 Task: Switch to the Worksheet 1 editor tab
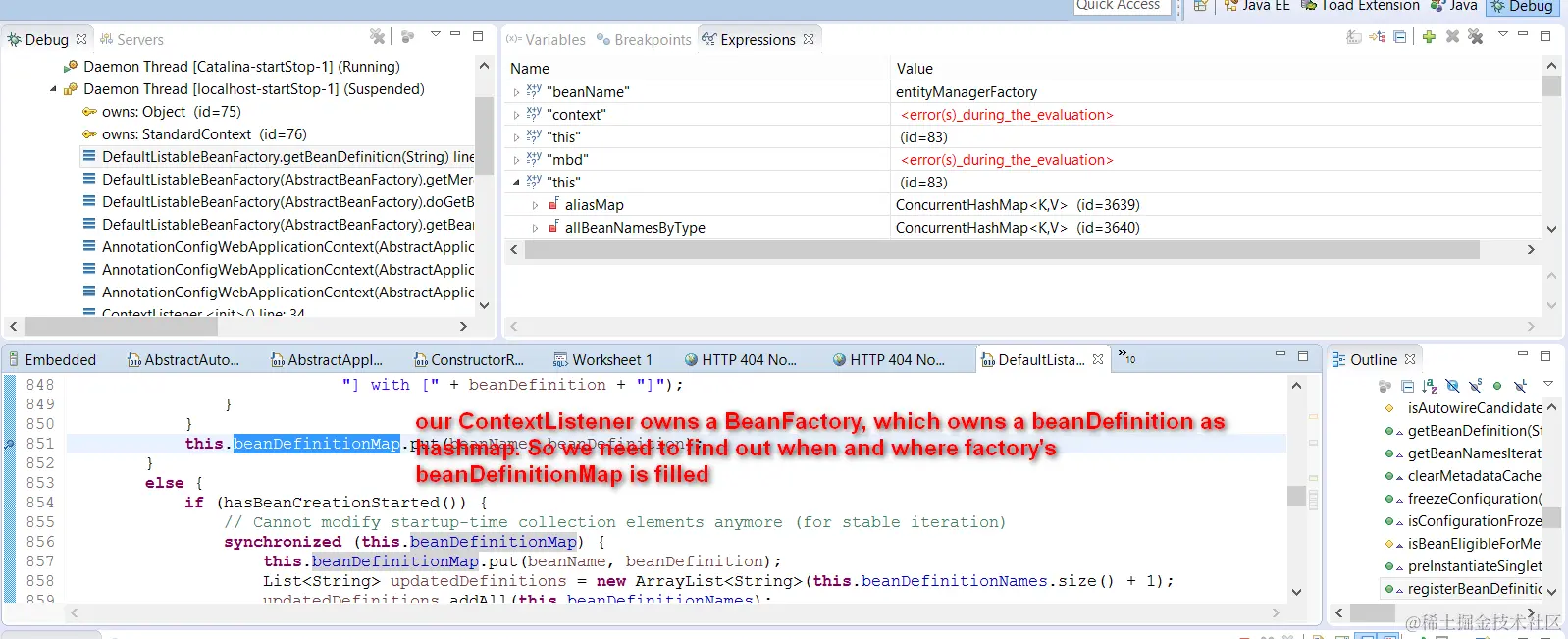coord(602,360)
